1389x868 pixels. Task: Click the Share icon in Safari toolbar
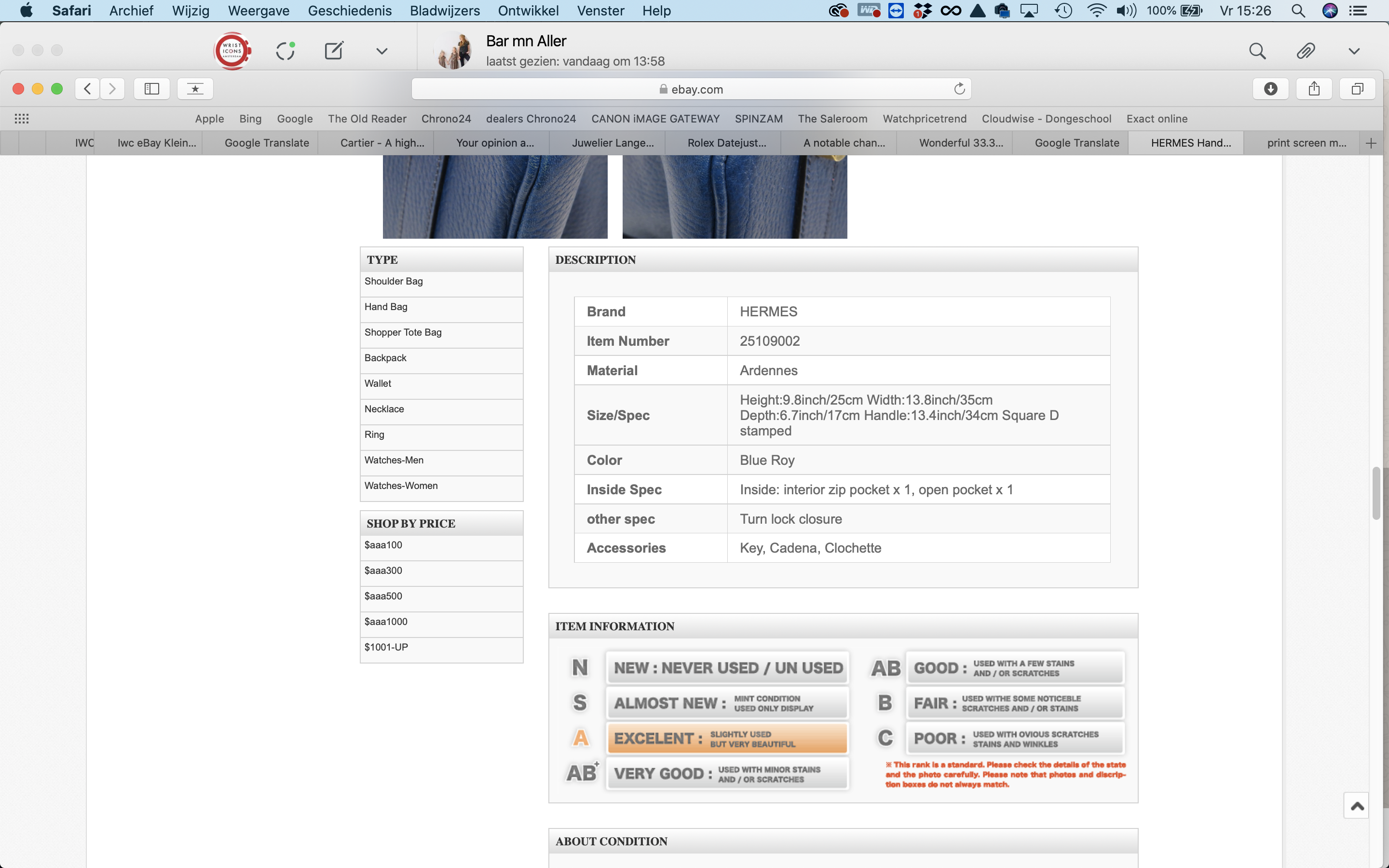1314,88
